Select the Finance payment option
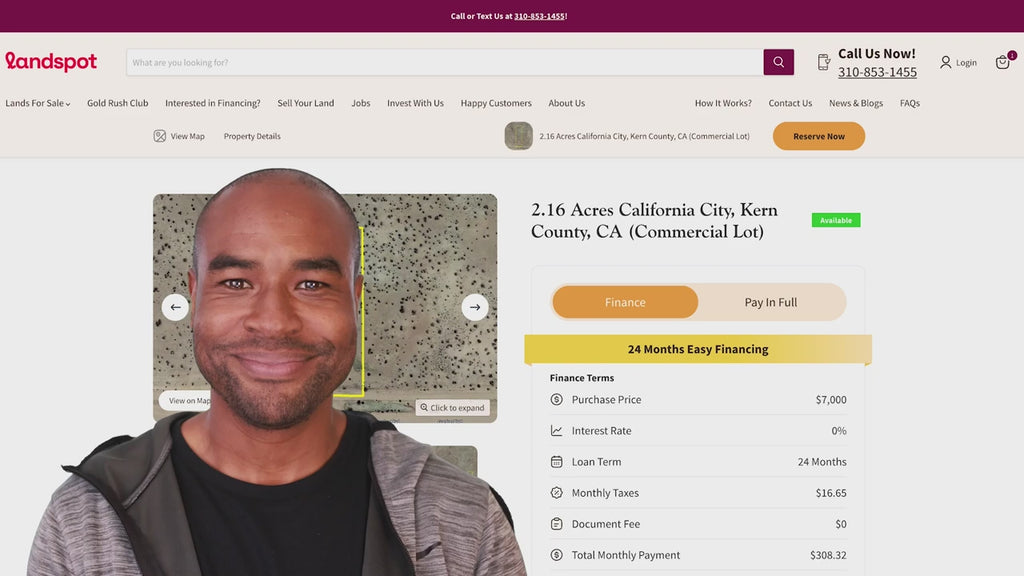The height and width of the screenshot is (576, 1024). tap(625, 302)
